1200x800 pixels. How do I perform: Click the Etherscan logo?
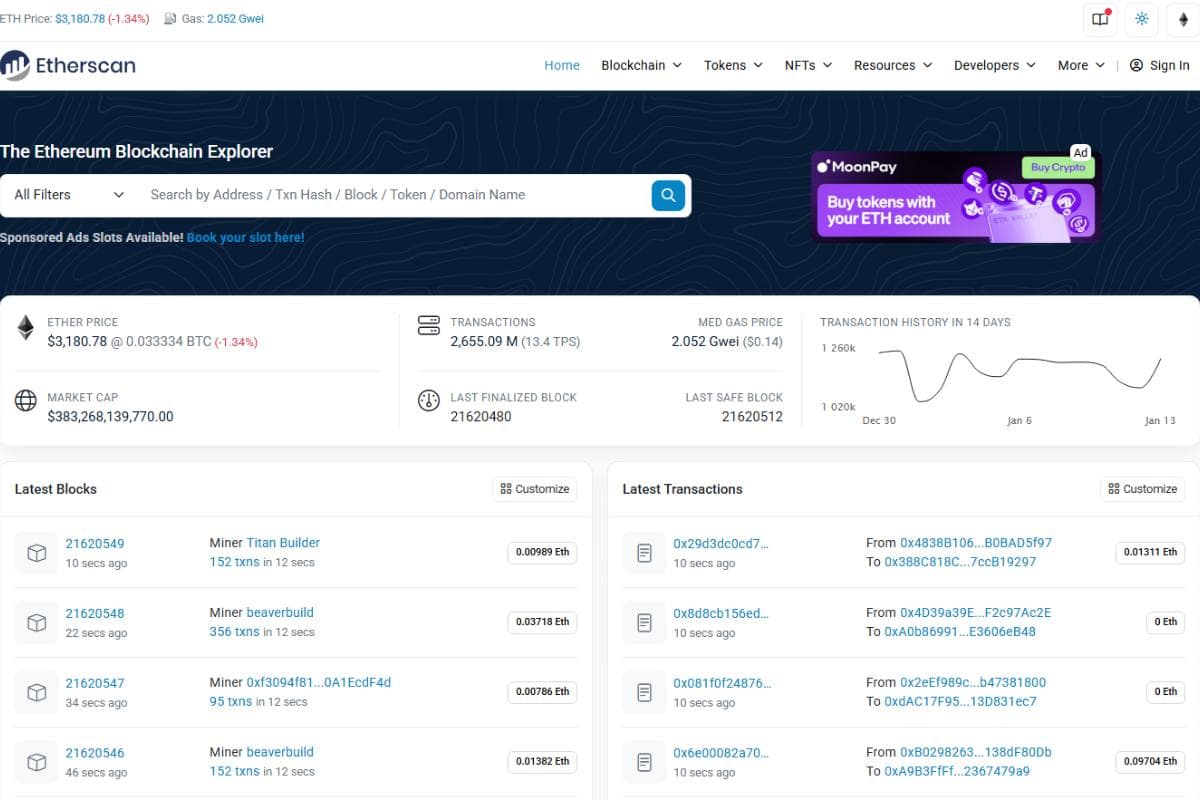point(70,65)
